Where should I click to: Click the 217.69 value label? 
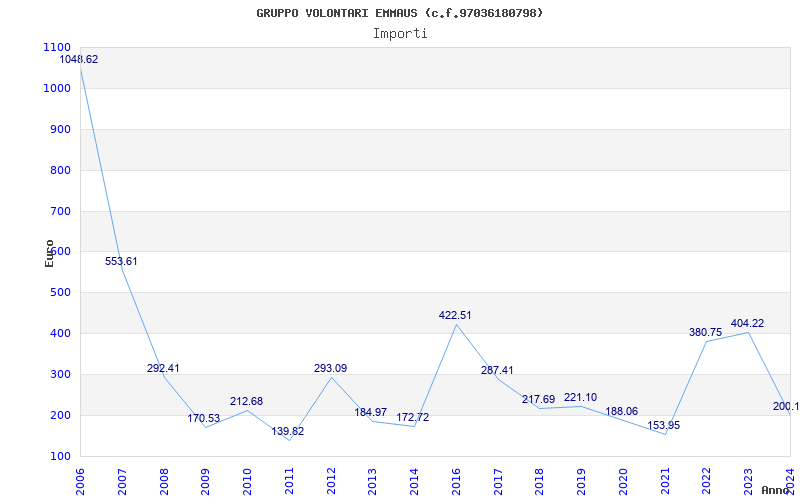538,399
